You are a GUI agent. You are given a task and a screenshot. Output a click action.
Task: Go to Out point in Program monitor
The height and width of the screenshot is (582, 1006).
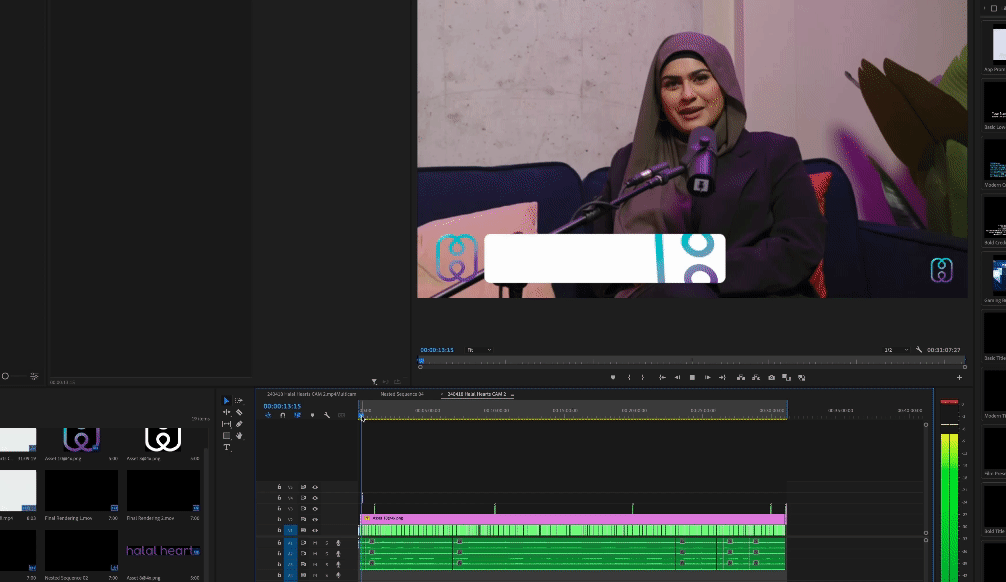point(722,377)
